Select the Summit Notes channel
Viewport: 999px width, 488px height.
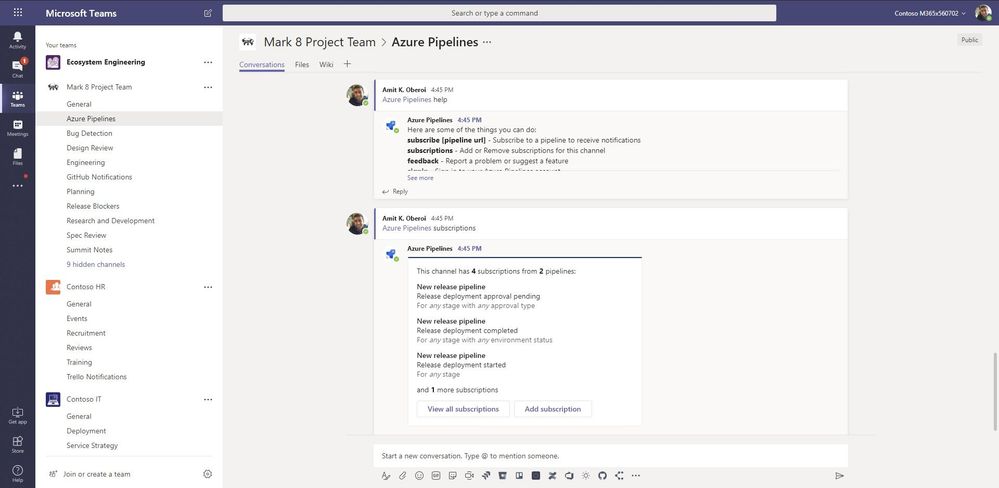coord(89,250)
